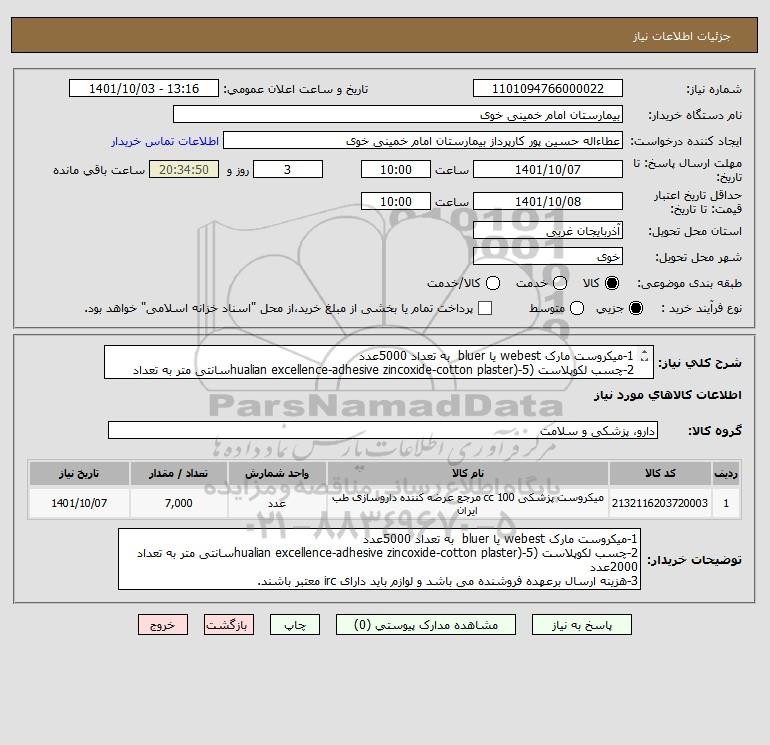The width and height of the screenshot is (770, 745).
Task: Select the کالا/خدمت radio option
Action: (x=493, y=283)
